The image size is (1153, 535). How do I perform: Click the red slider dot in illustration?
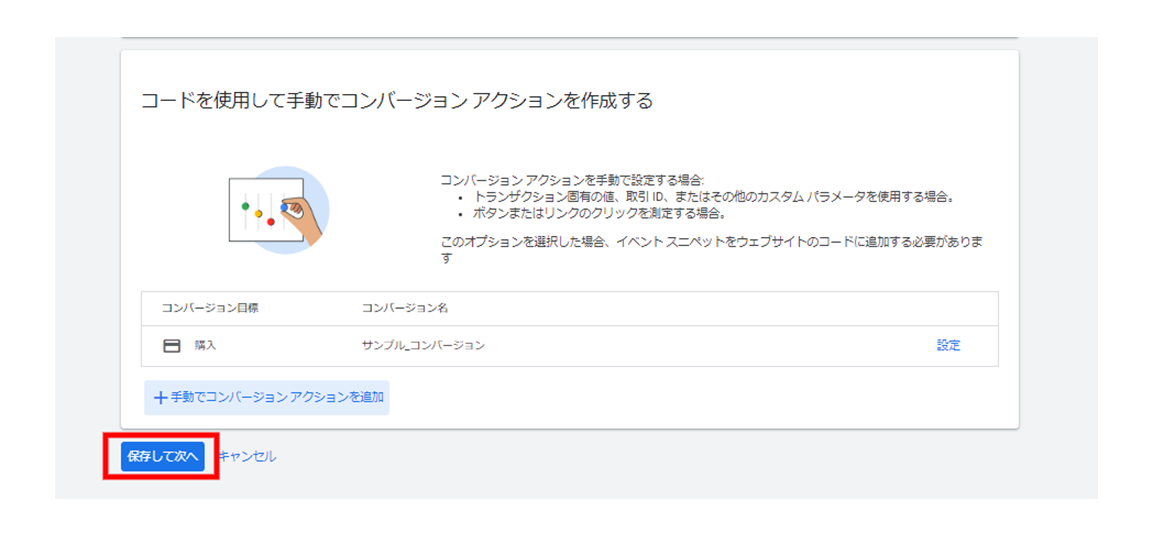(271, 221)
